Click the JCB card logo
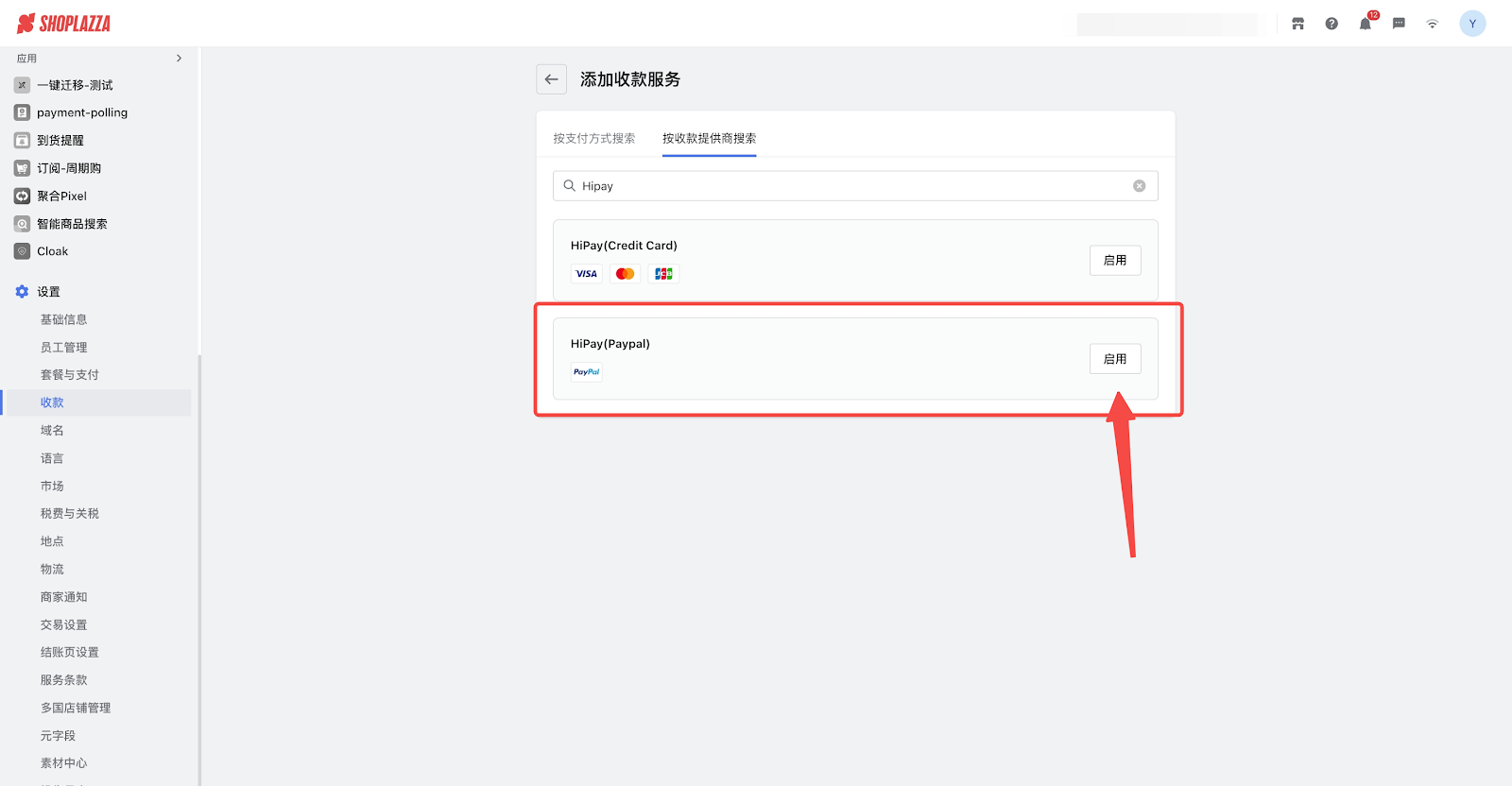Image resolution: width=1512 pixels, height=786 pixels. tap(664, 274)
